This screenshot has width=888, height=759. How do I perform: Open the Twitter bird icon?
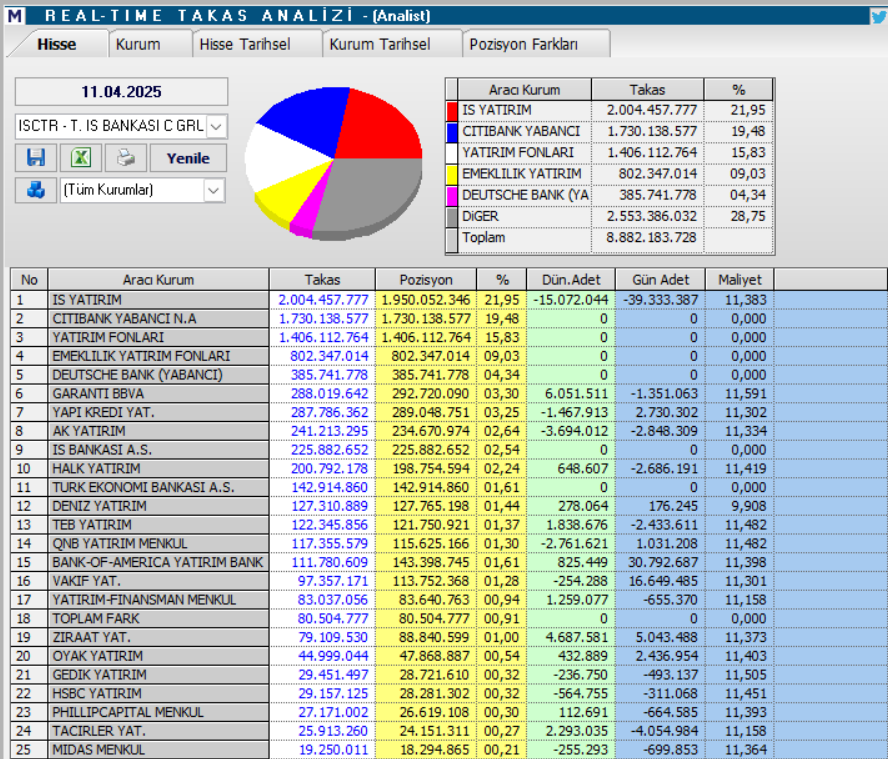tap(878, 16)
